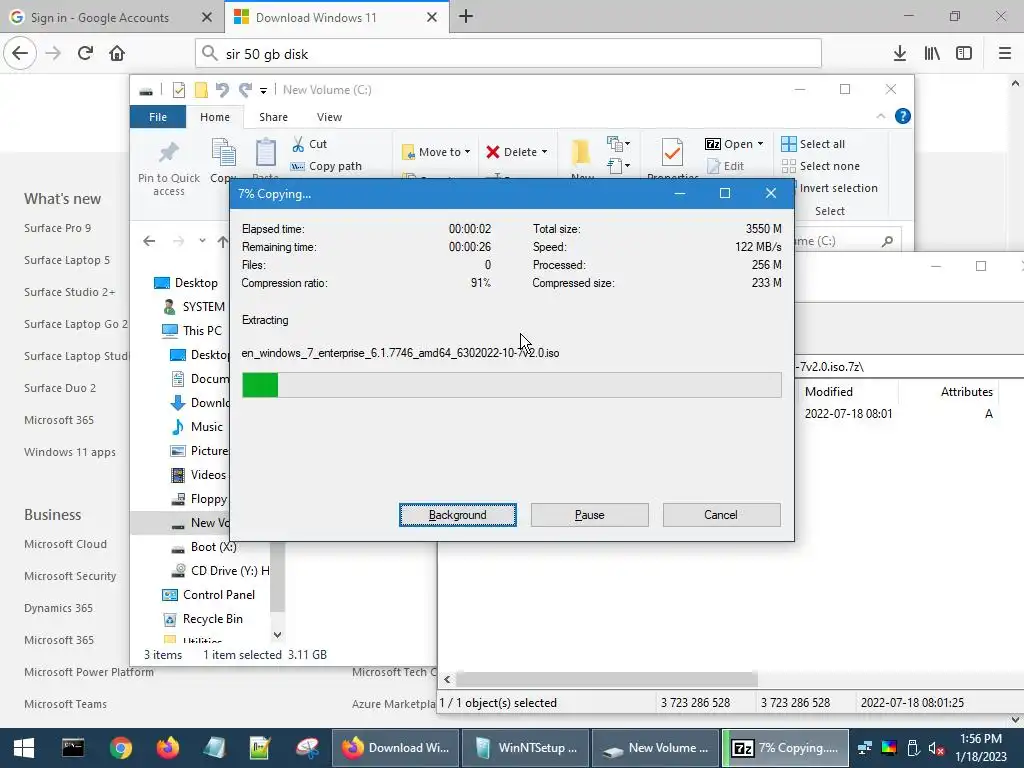Image resolution: width=1024 pixels, height=768 pixels.
Task: Open Microsoft Cloud link
Action: click(65, 544)
